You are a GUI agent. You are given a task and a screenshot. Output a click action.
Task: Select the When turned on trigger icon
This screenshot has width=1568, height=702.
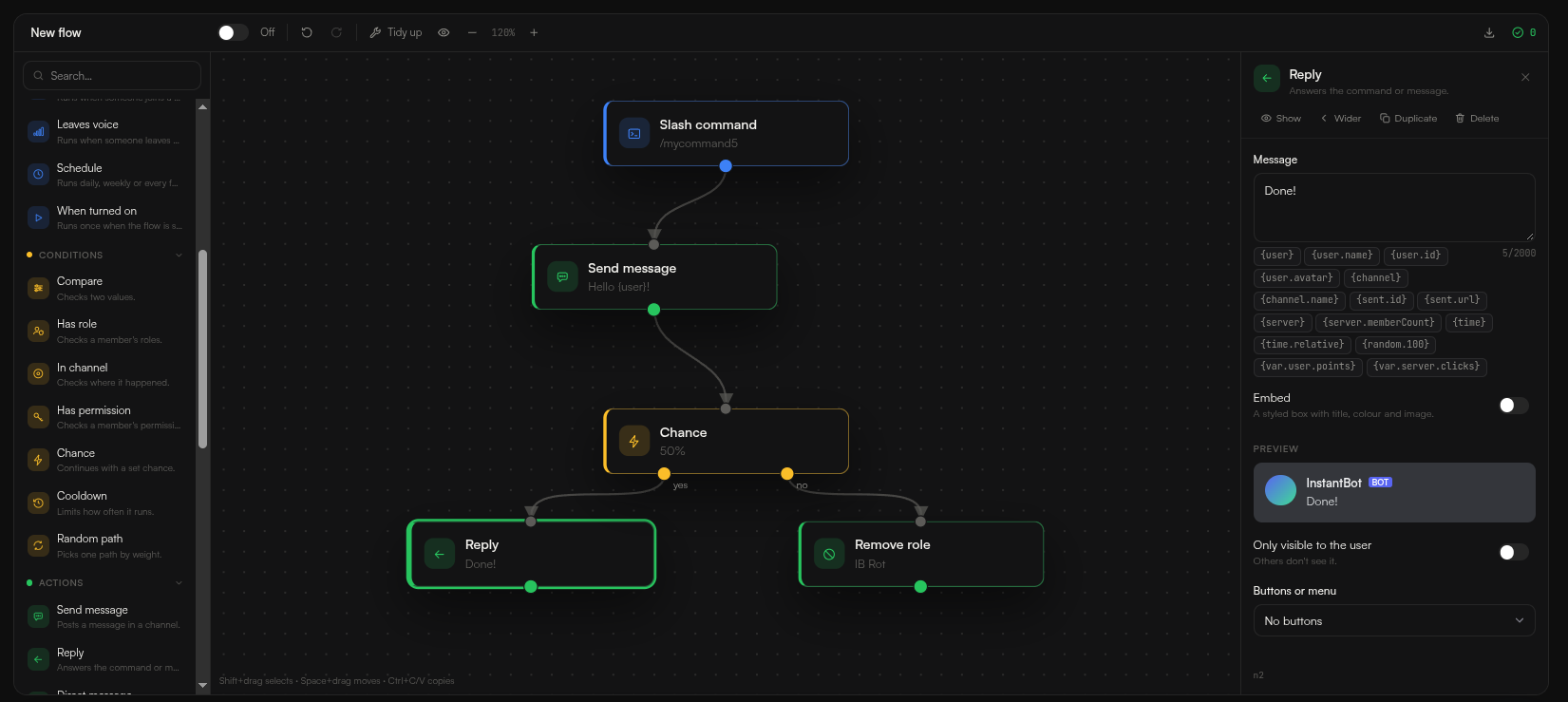point(38,218)
